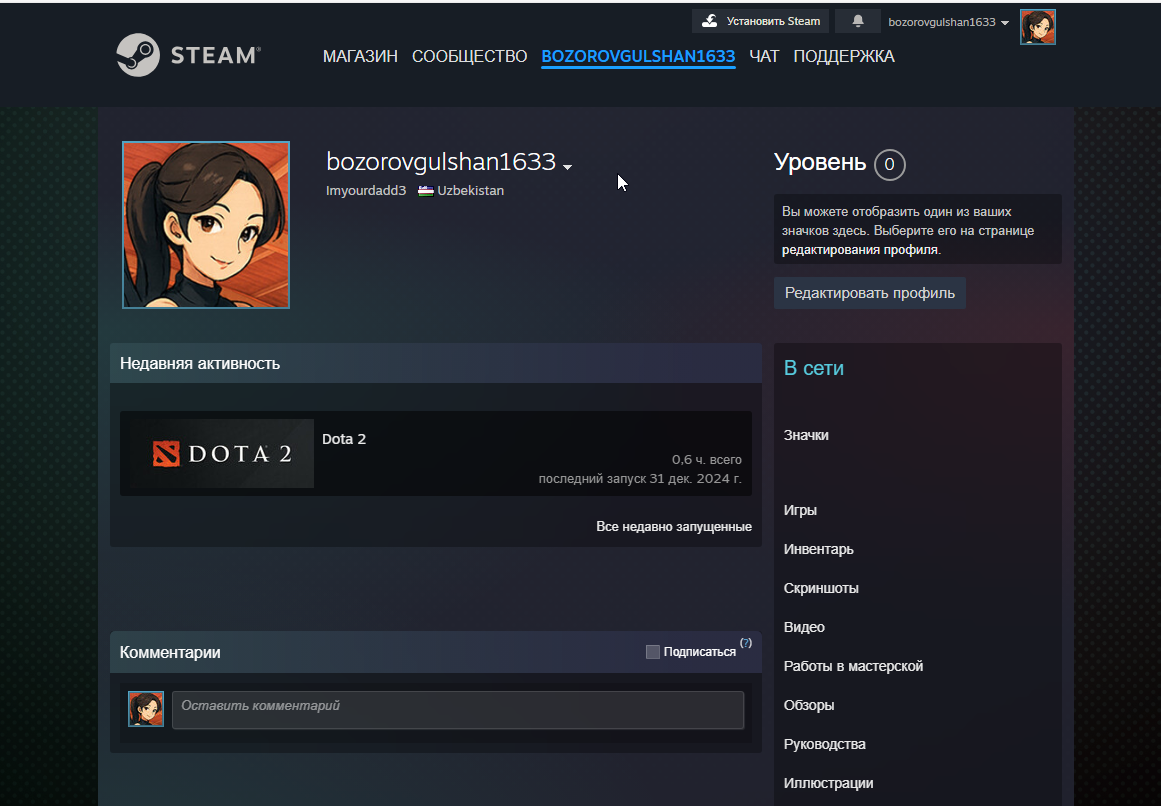
Task: Open the Значки link
Action: pos(806,435)
